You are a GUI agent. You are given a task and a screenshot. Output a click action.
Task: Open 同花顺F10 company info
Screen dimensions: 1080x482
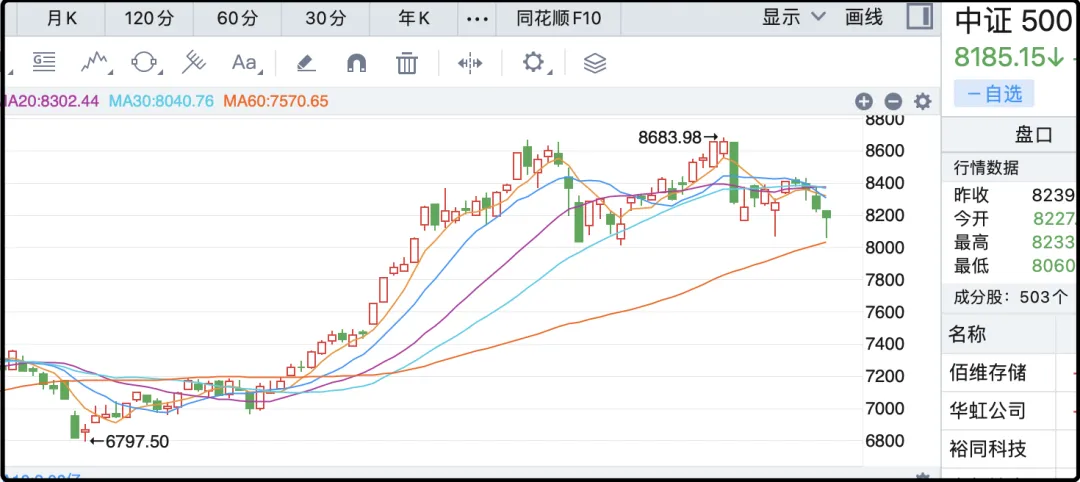559,18
